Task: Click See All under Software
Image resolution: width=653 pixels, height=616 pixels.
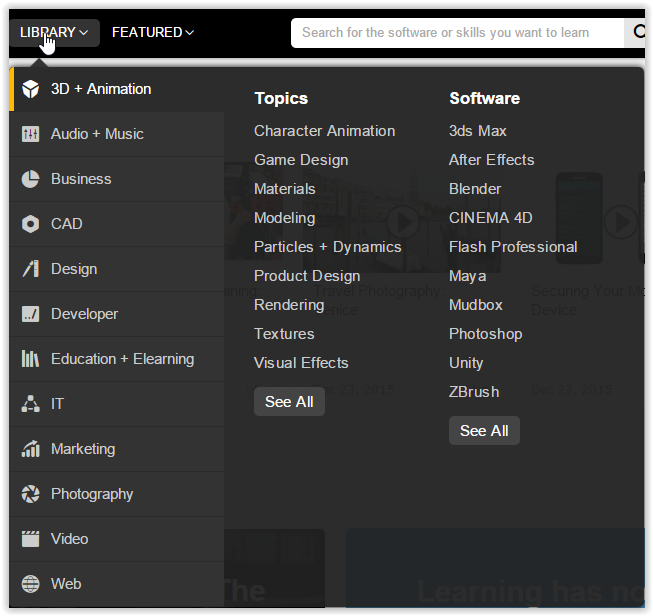Action: pos(484,430)
